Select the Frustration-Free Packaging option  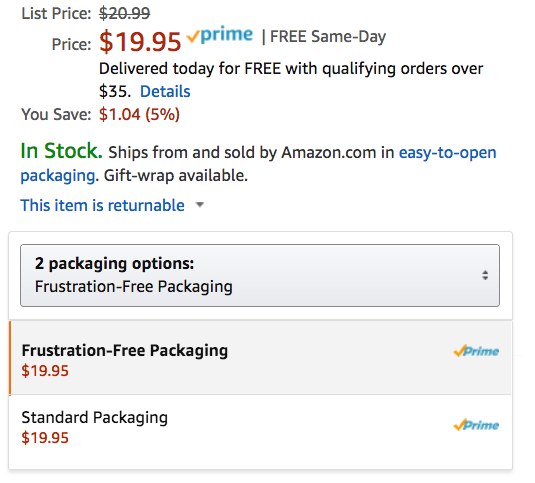[260, 358]
